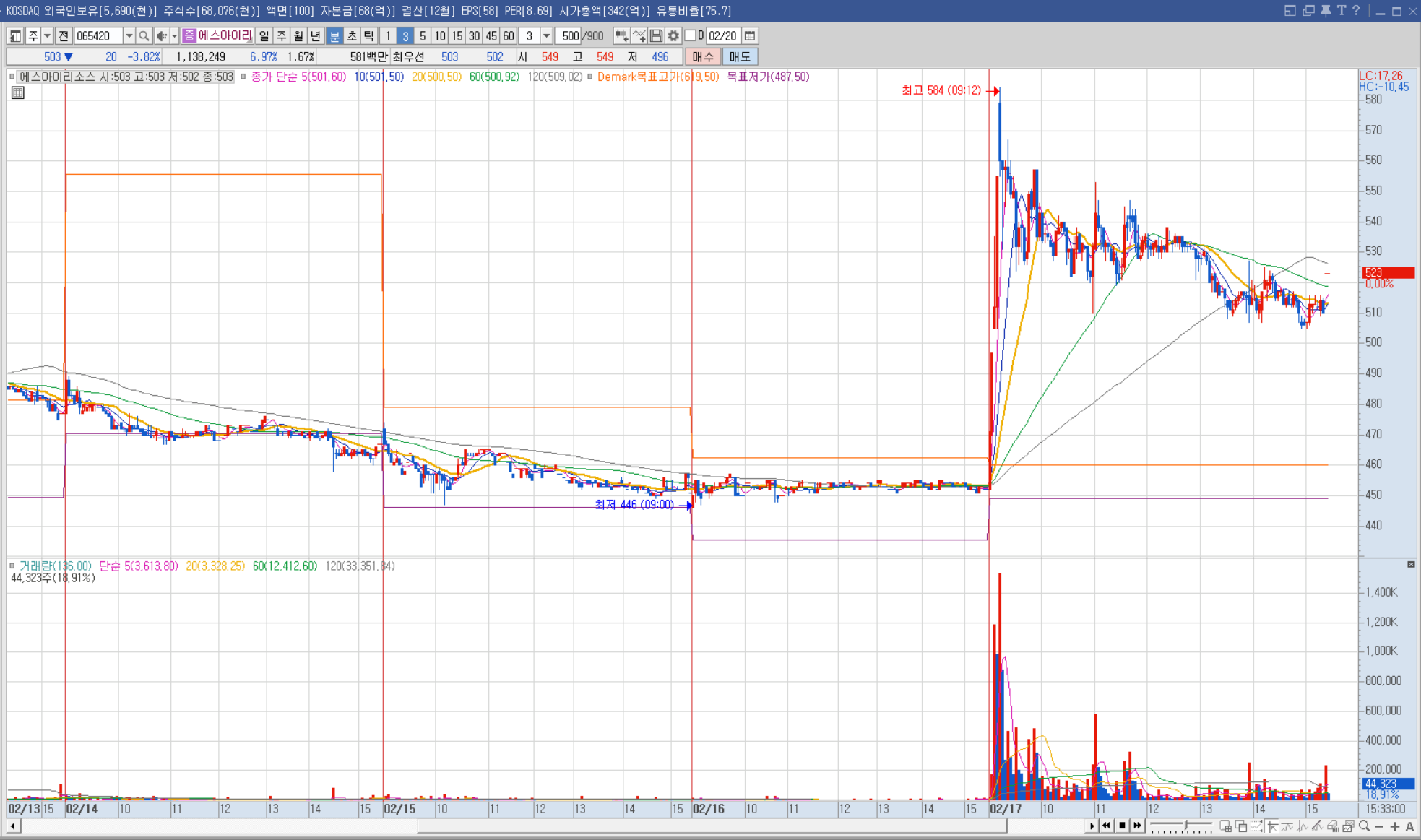The height and width of the screenshot is (840, 1421).
Task: Click the 매수 buy button
Action: (x=702, y=56)
